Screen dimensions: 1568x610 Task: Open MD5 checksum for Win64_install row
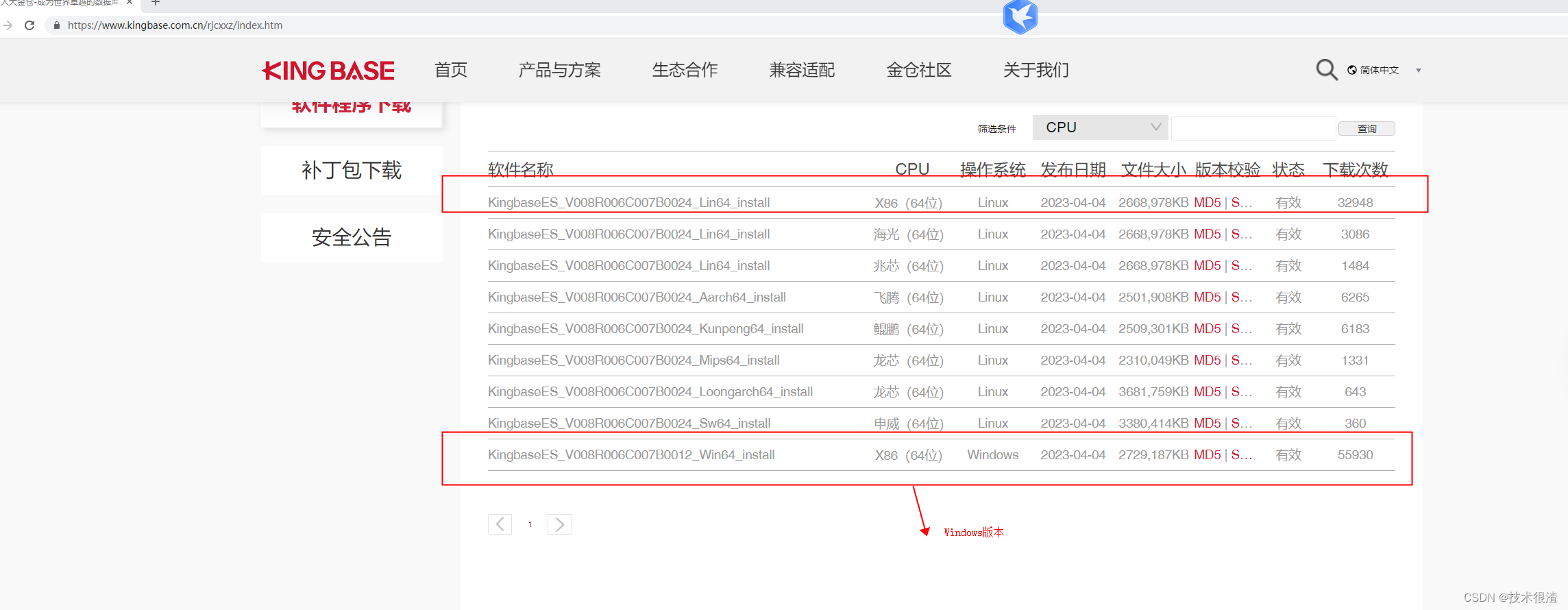point(1207,455)
